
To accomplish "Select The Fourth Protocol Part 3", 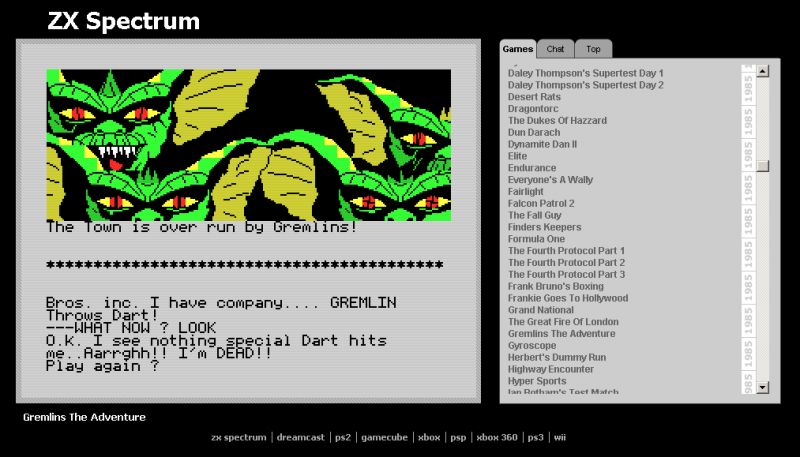I will point(566,274).
